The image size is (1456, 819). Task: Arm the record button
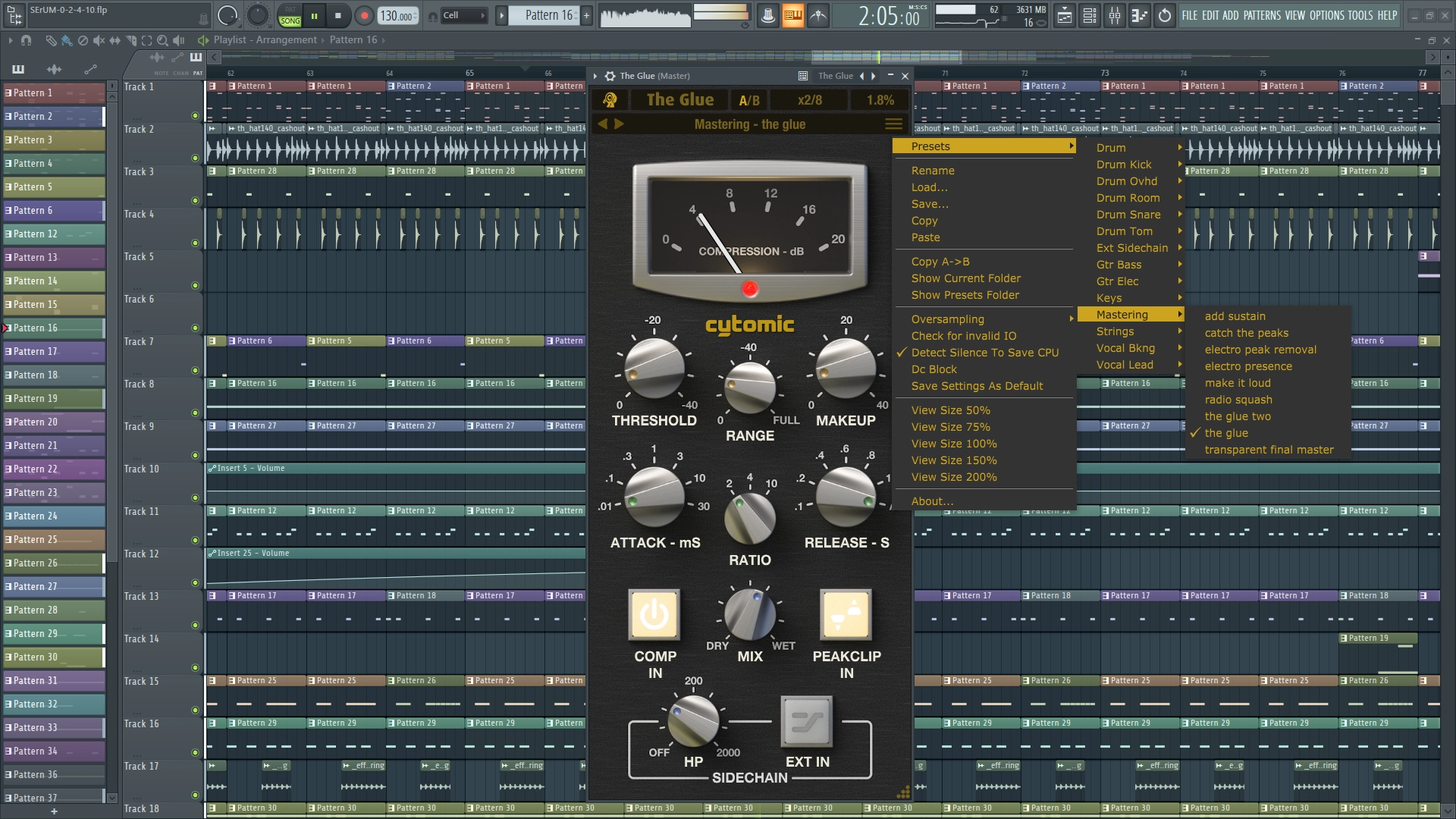[x=364, y=15]
